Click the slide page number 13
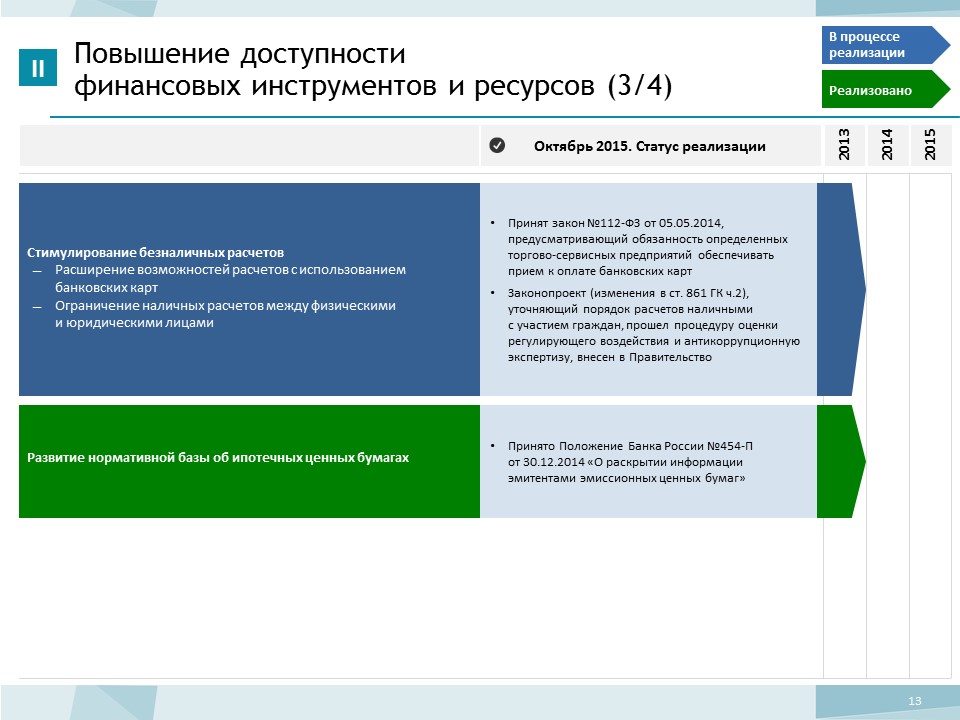This screenshot has width=960, height=720. click(x=915, y=701)
